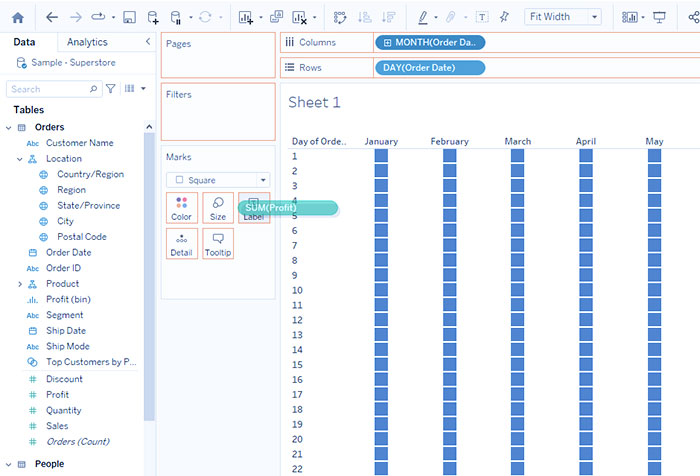This screenshot has width=700, height=476.
Task: Click the Tooltip marks card button
Action: [218, 244]
